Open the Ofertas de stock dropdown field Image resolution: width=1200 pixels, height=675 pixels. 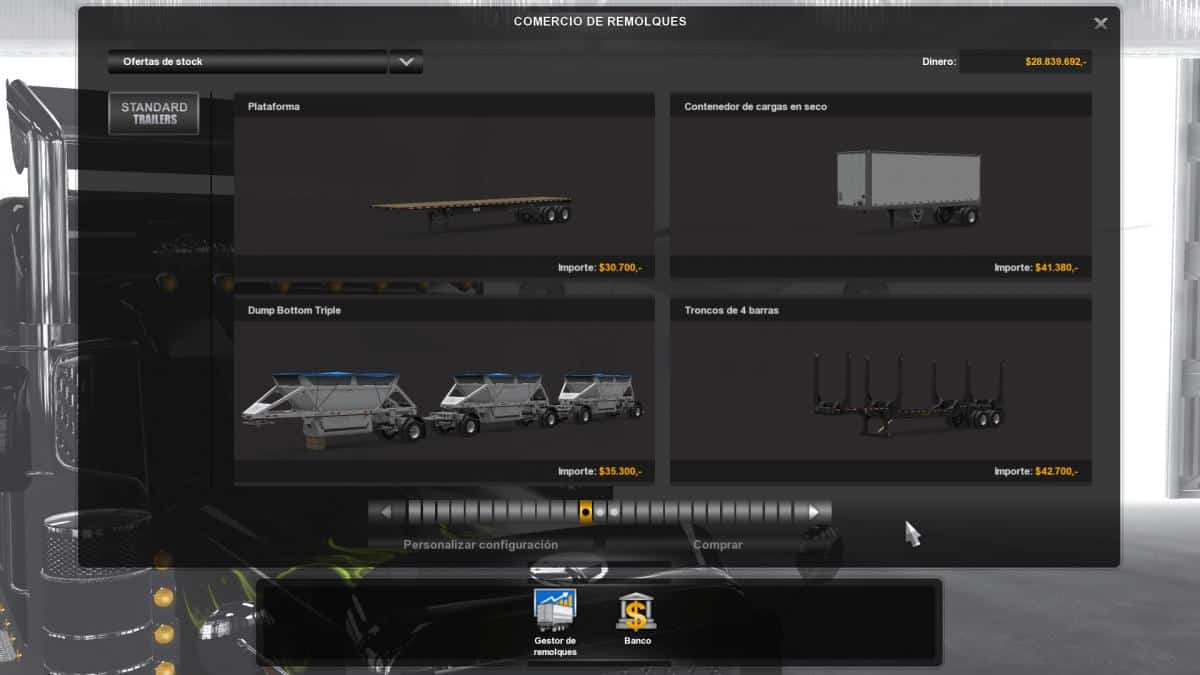pos(247,62)
